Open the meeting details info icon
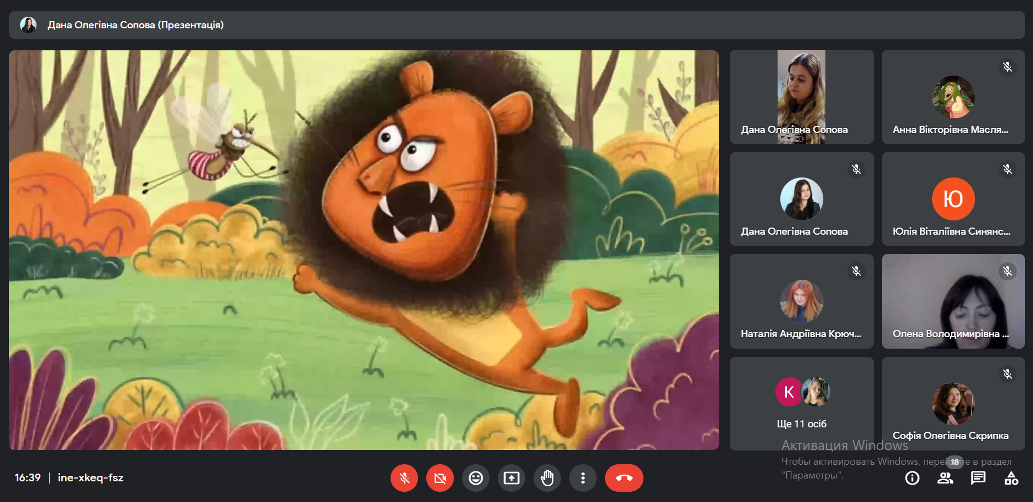This screenshot has height=502, width=1033. coord(912,478)
